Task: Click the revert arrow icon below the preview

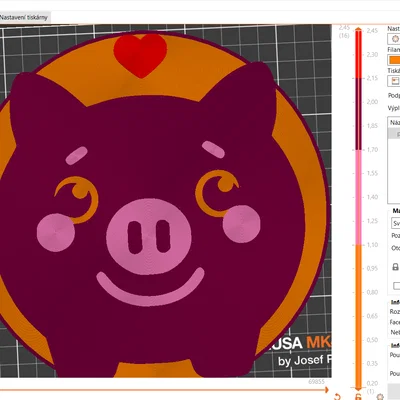Action: (x=337, y=397)
